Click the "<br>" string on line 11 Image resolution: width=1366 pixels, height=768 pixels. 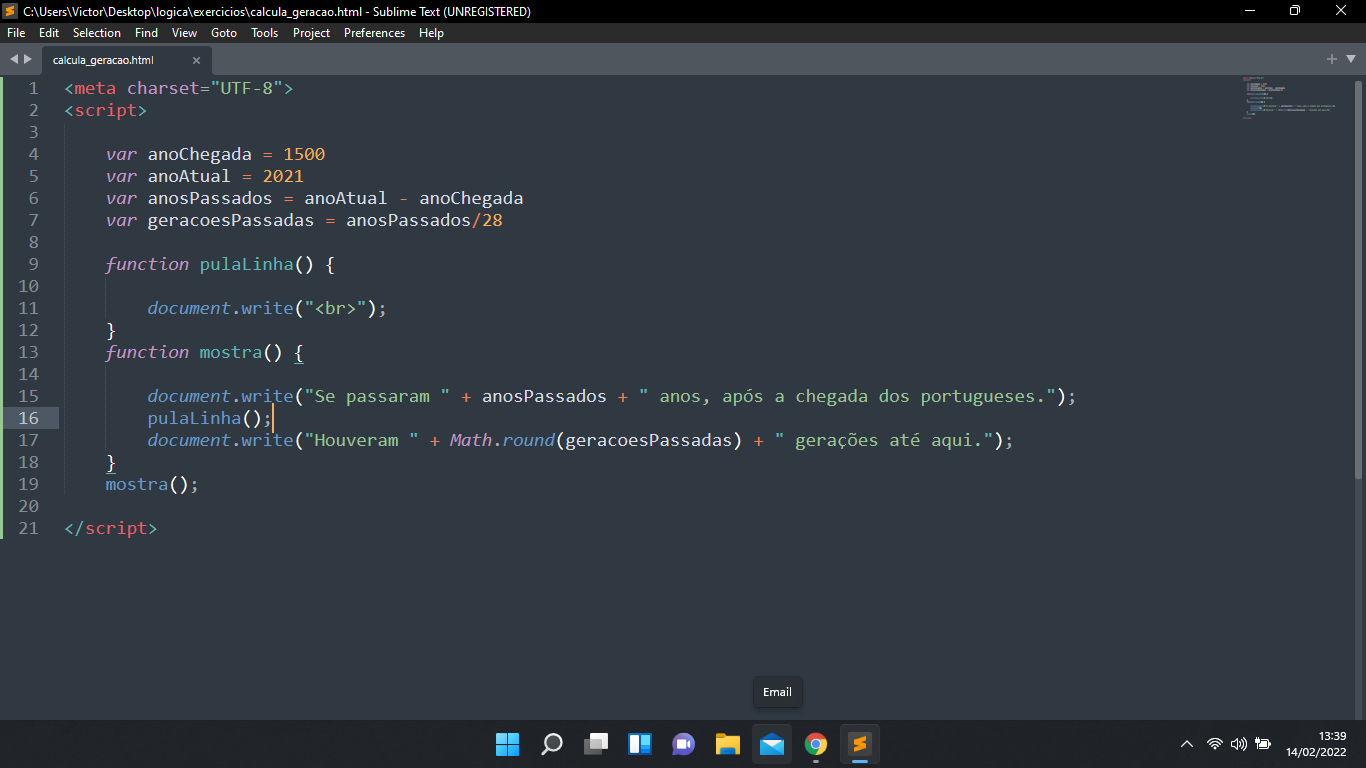[x=335, y=308]
